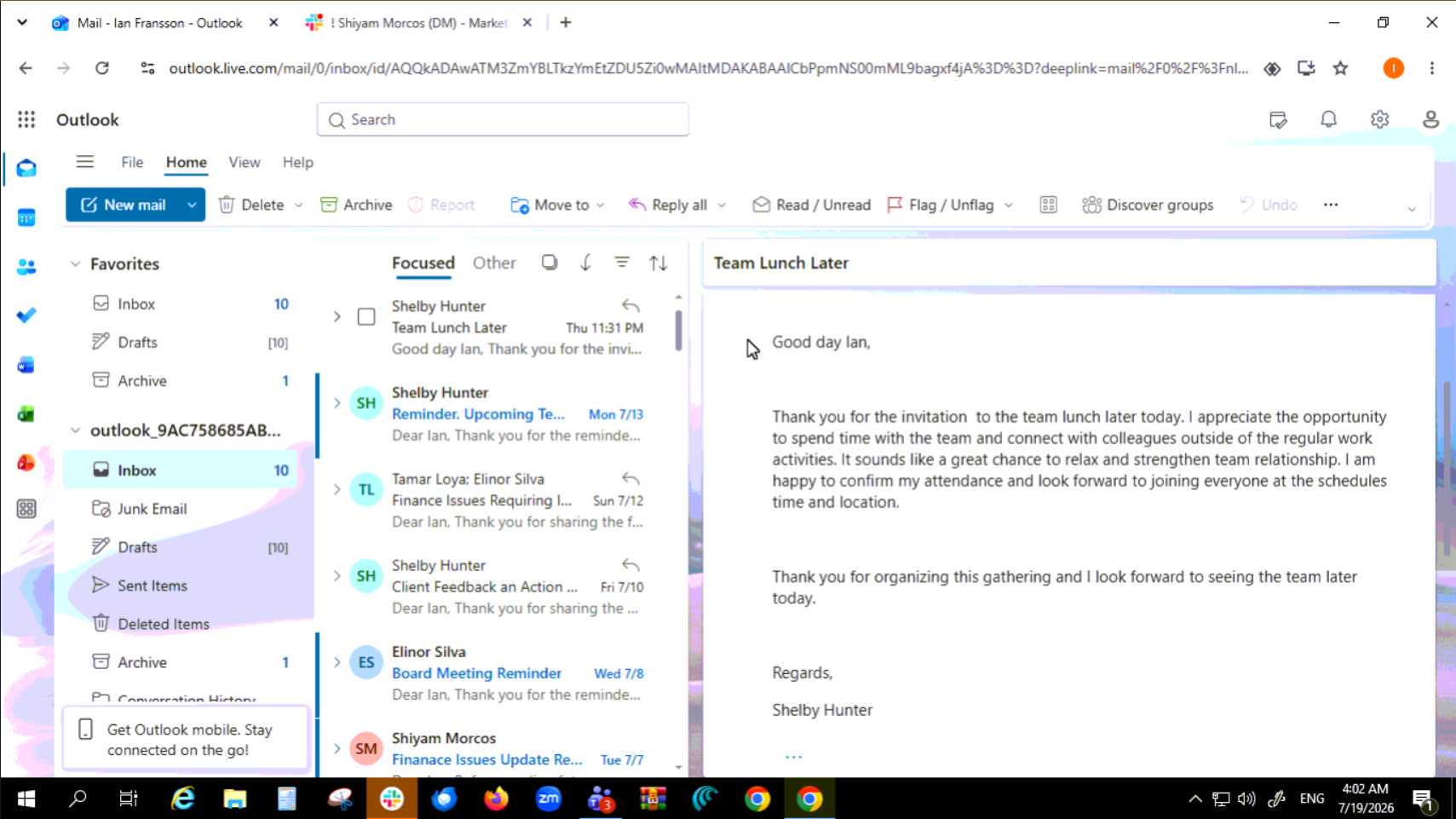This screenshot has height=819, width=1456.
Task: Open the My Day panel icon
Action: tap(1278, 119)
